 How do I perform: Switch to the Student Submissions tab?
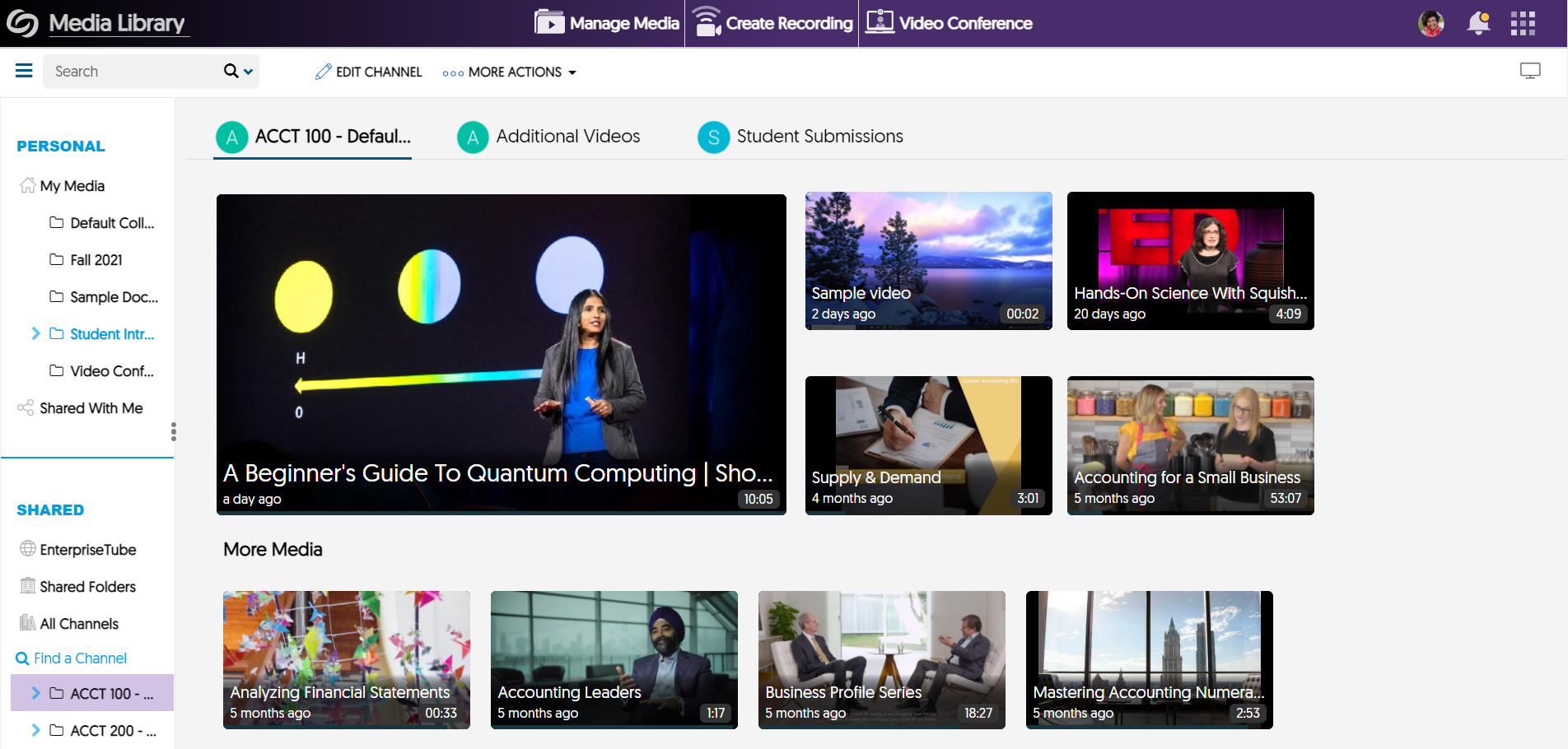tap(800, 137)
